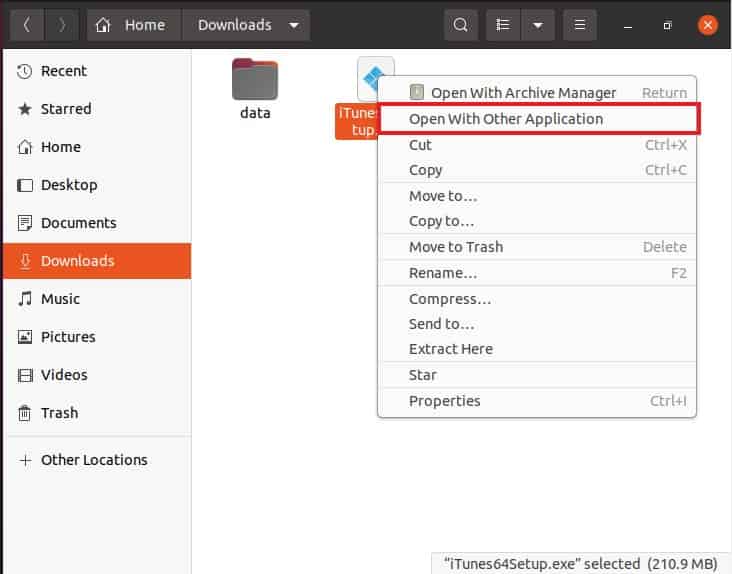
Task: Click the search magnifier icon
Action: 460,25
